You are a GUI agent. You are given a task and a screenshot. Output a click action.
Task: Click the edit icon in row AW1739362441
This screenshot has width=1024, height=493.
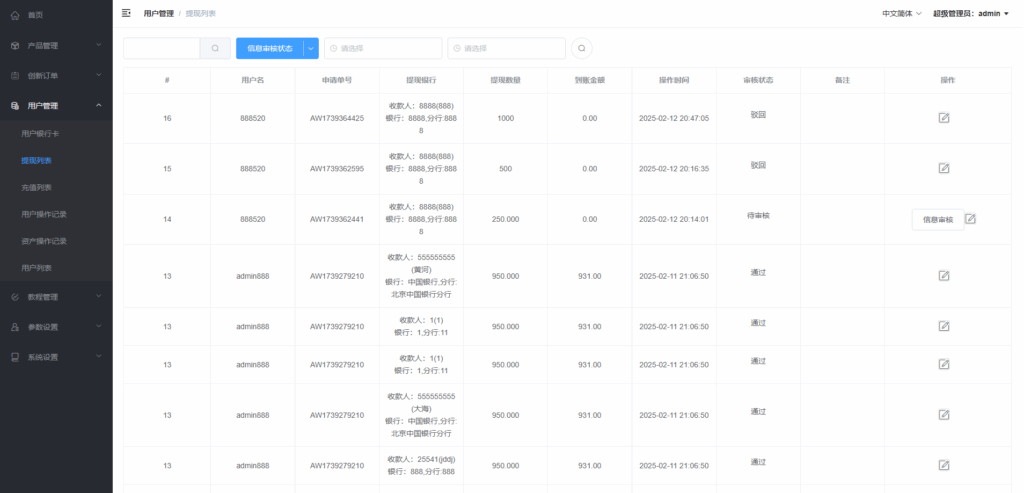tap(970, 219)
